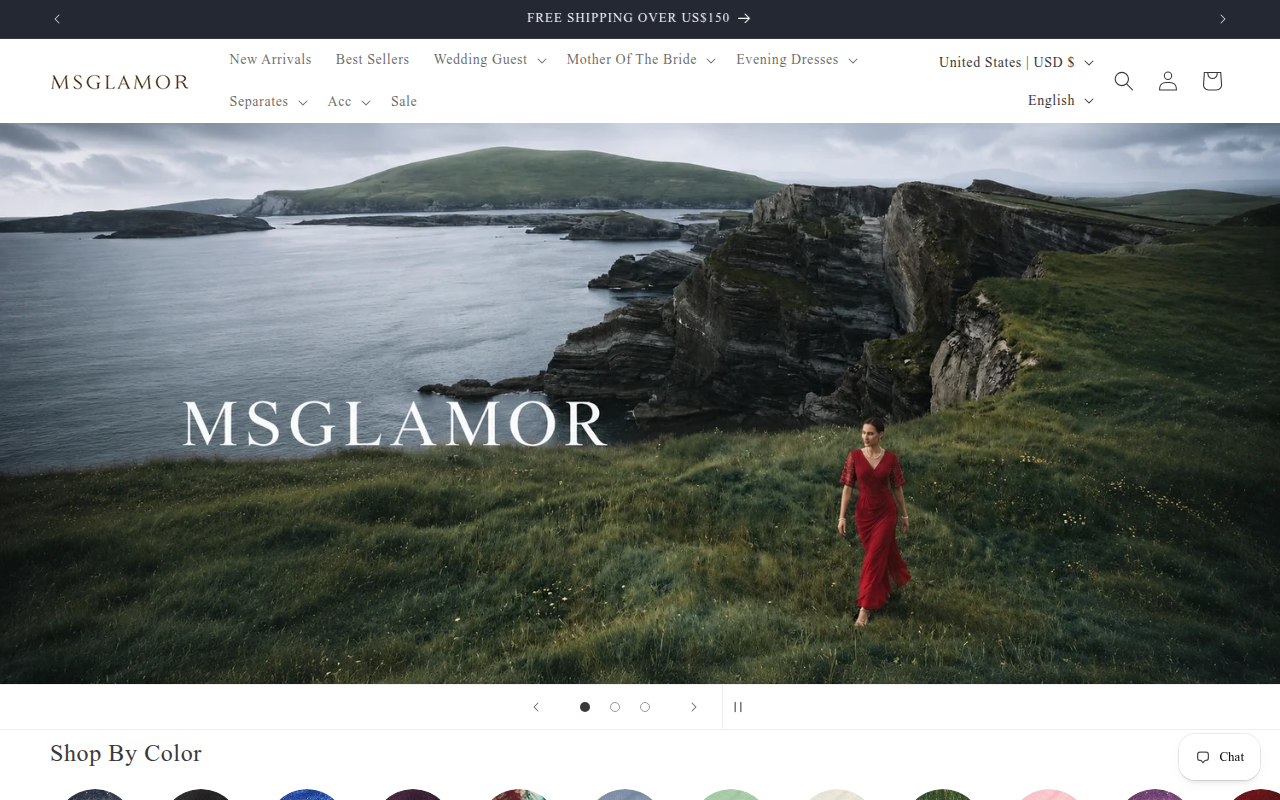Click the Shop By Color heading
The height and width of the screenshot is (800, 1280).
[126, 754]
